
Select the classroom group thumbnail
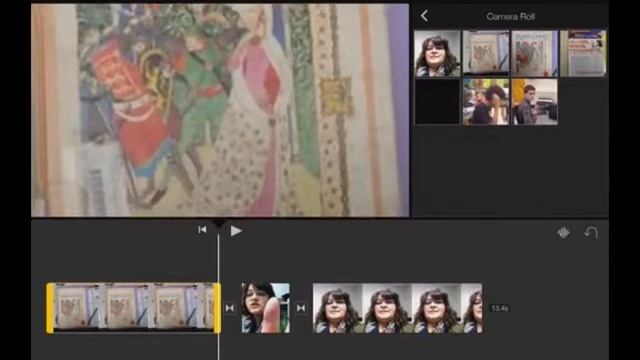(486, 101)
